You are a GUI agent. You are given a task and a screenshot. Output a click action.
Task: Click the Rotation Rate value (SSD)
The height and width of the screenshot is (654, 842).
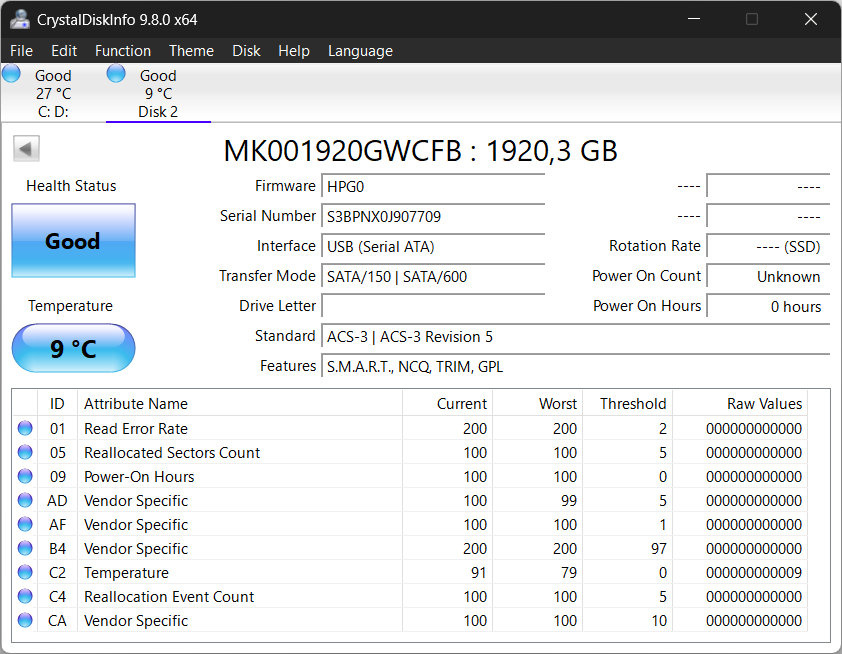(x=768, y=246)
